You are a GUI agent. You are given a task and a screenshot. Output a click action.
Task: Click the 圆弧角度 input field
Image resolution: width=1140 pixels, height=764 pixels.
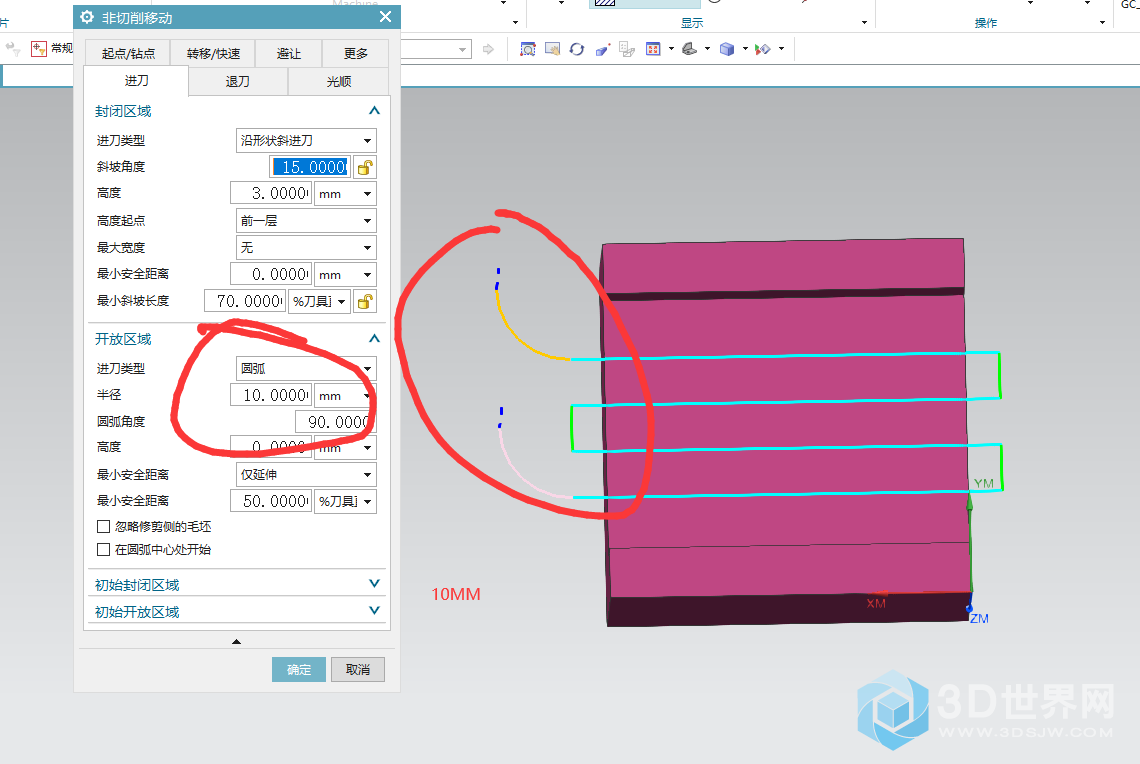335,422
